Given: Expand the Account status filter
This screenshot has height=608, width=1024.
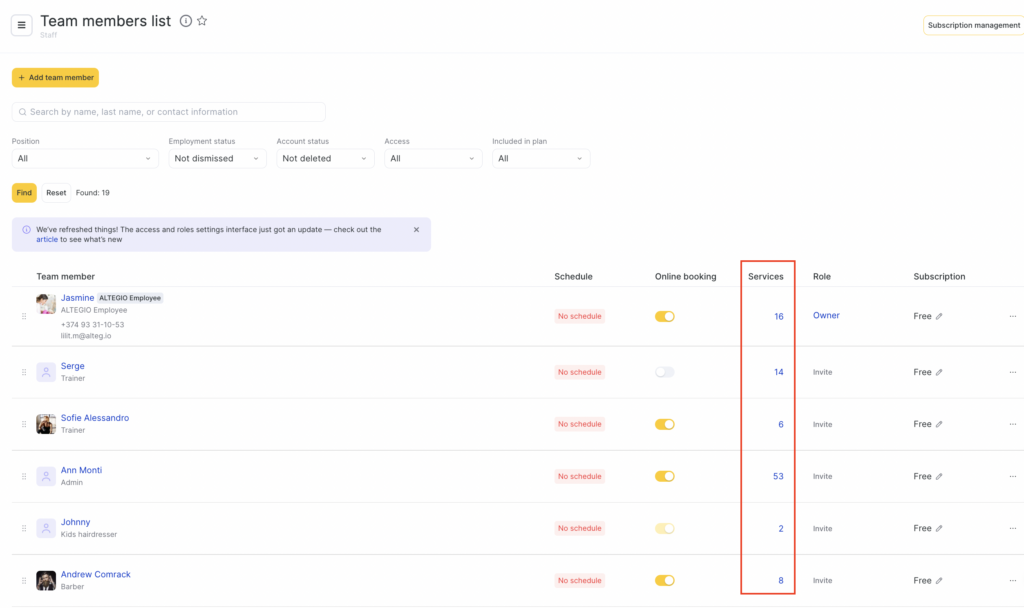Looking at the screenshot, I should (x=325, y=158).
